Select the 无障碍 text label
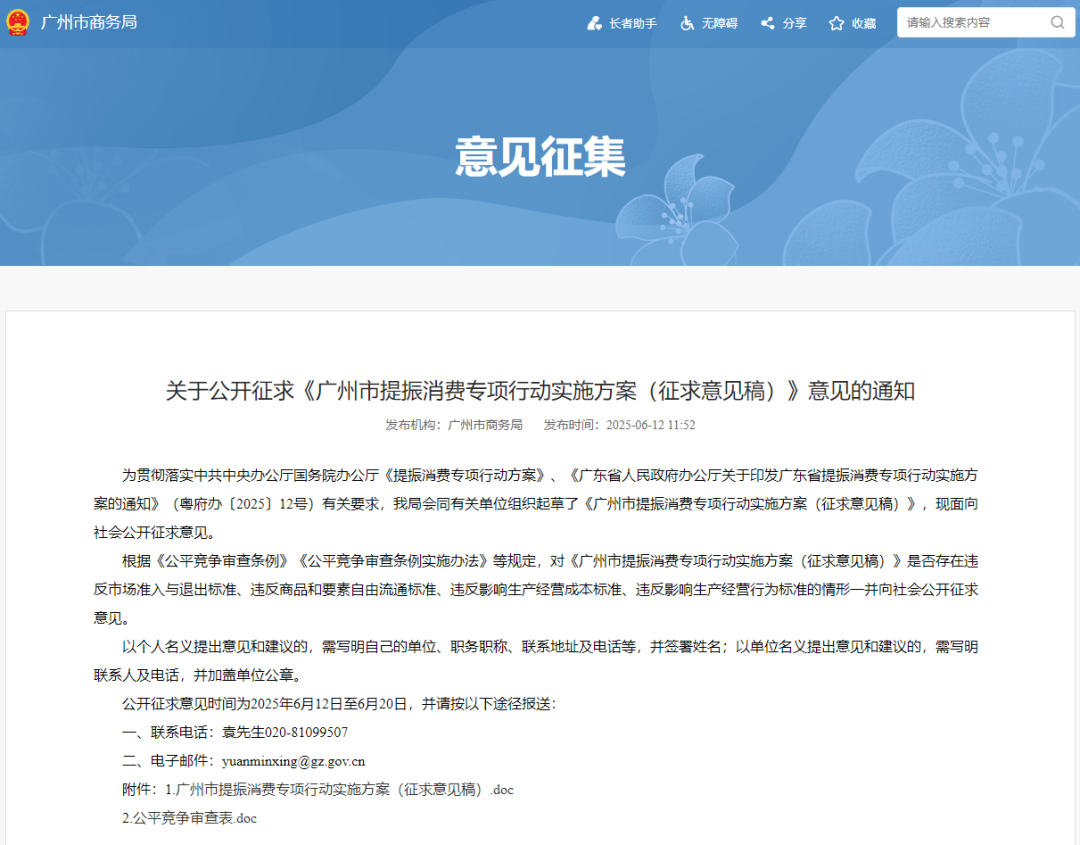 (x=719, y=23)
